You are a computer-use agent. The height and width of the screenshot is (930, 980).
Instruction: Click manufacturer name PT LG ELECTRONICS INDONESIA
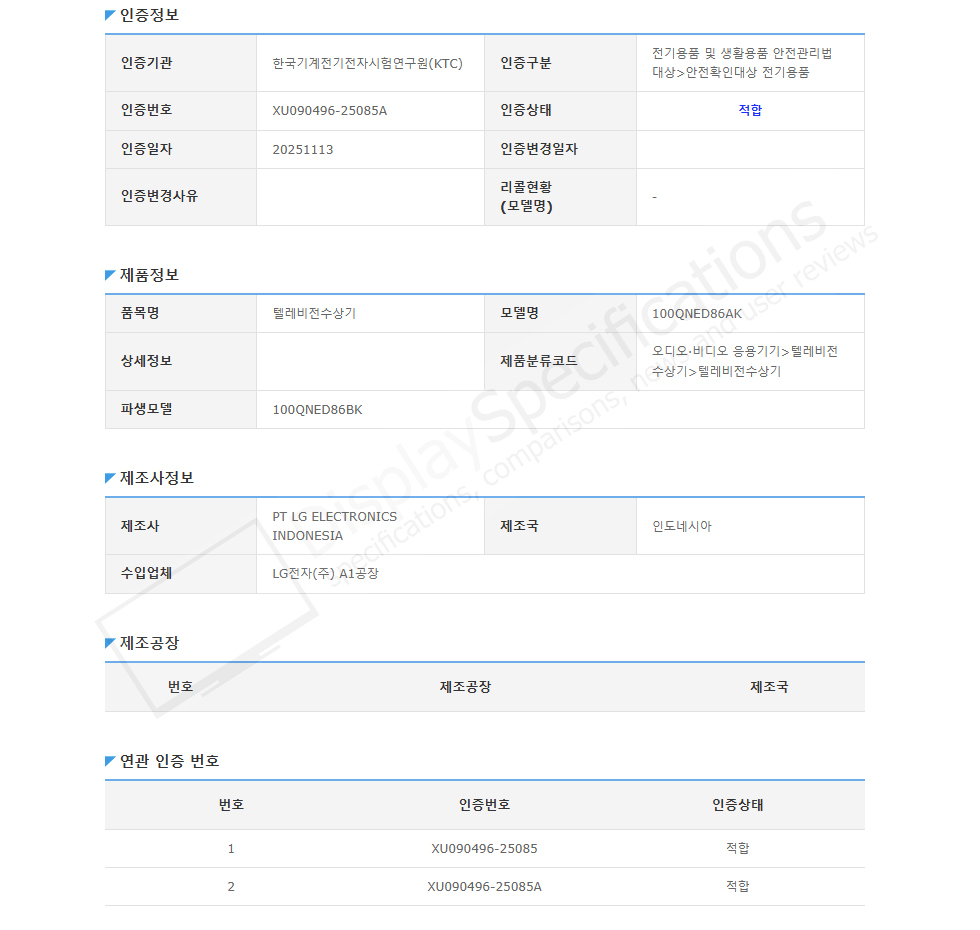pos(334,526)
